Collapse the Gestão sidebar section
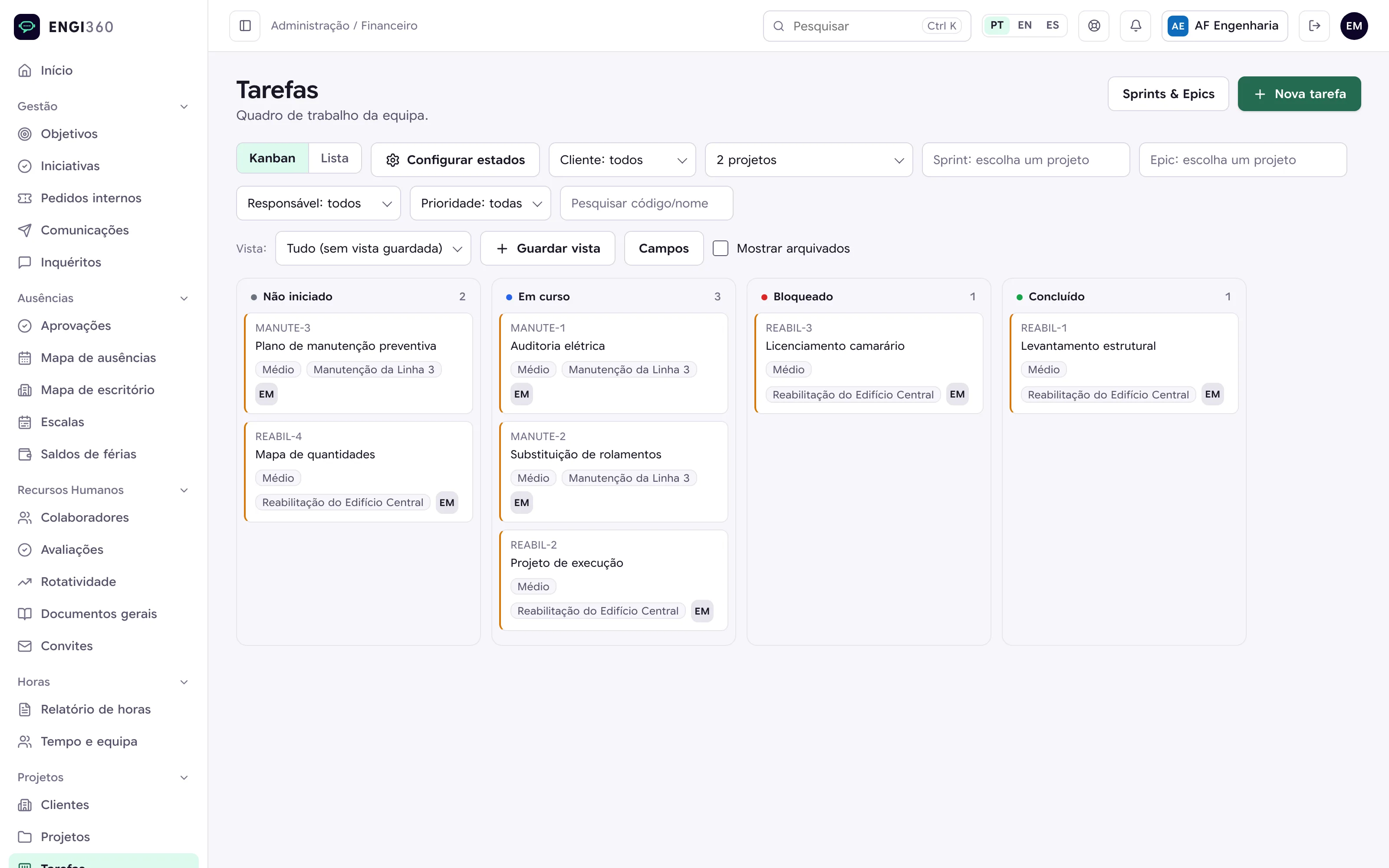This screenshot has width=1389, height=868. 184,106
